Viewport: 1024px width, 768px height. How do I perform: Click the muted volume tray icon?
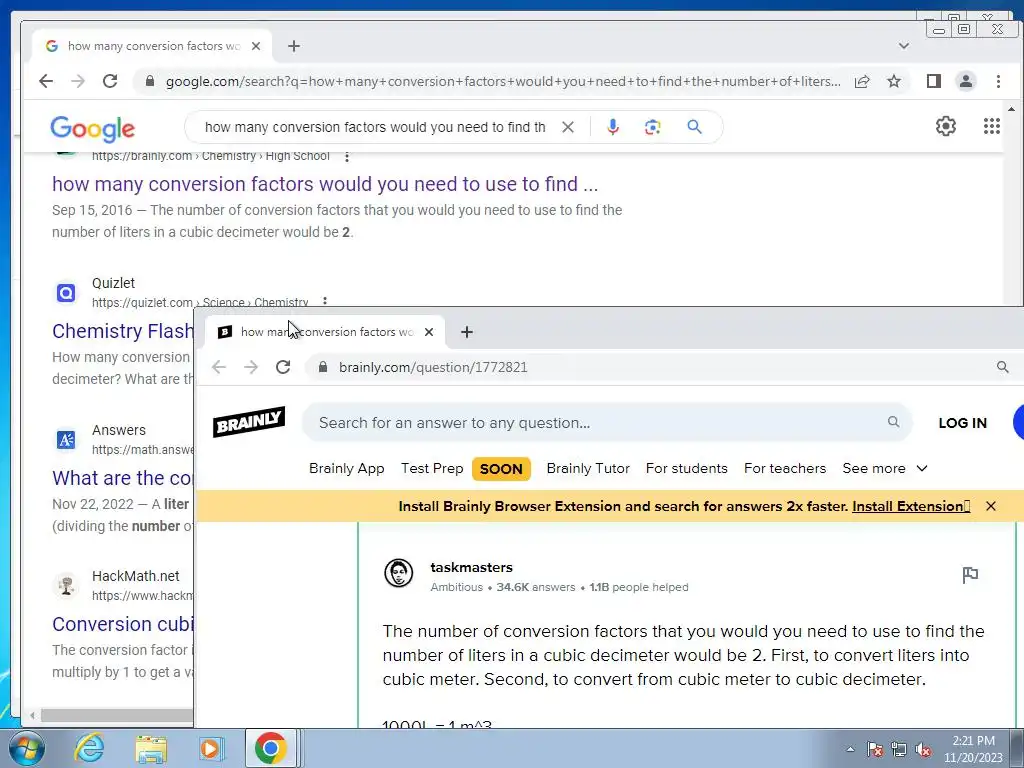(x=923, y=750)
